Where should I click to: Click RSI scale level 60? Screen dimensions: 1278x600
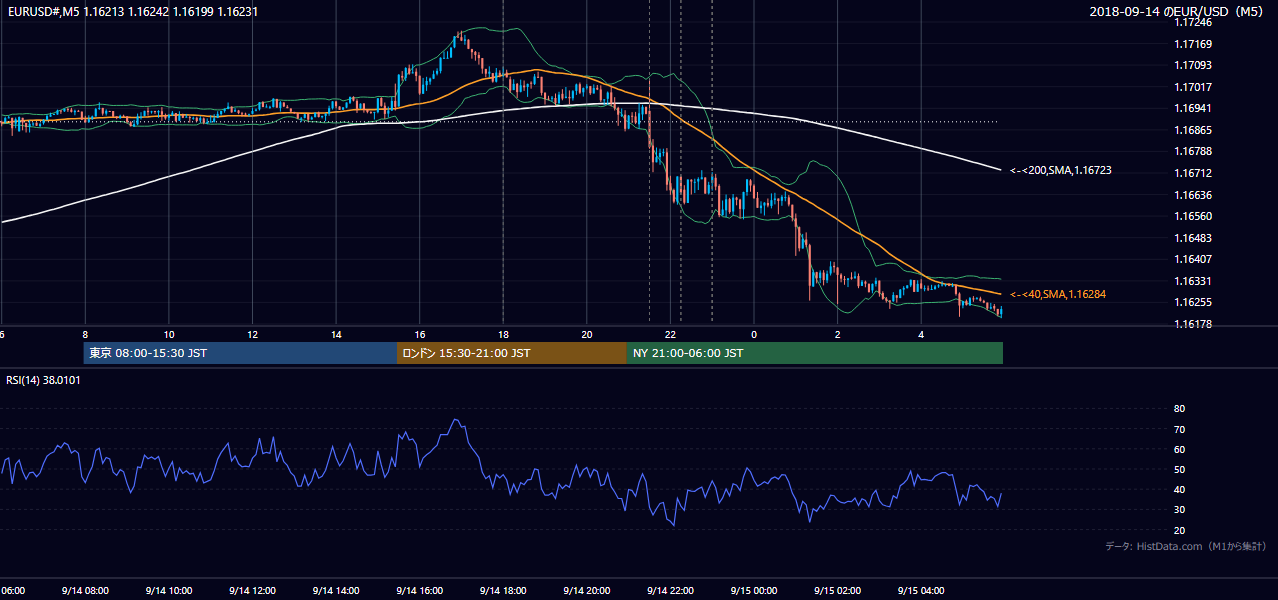point(1179,449)
